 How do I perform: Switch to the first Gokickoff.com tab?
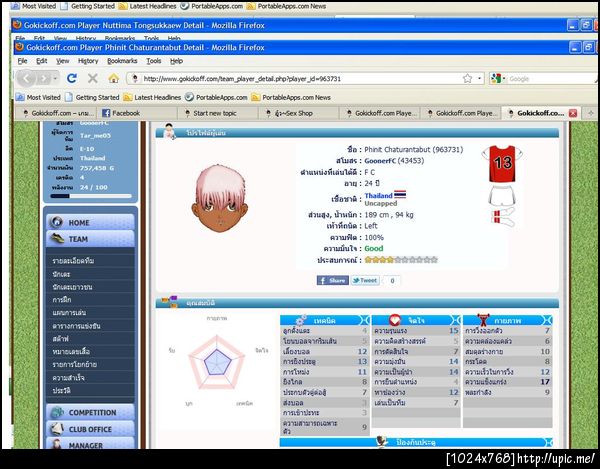click(x=56, y=113)
